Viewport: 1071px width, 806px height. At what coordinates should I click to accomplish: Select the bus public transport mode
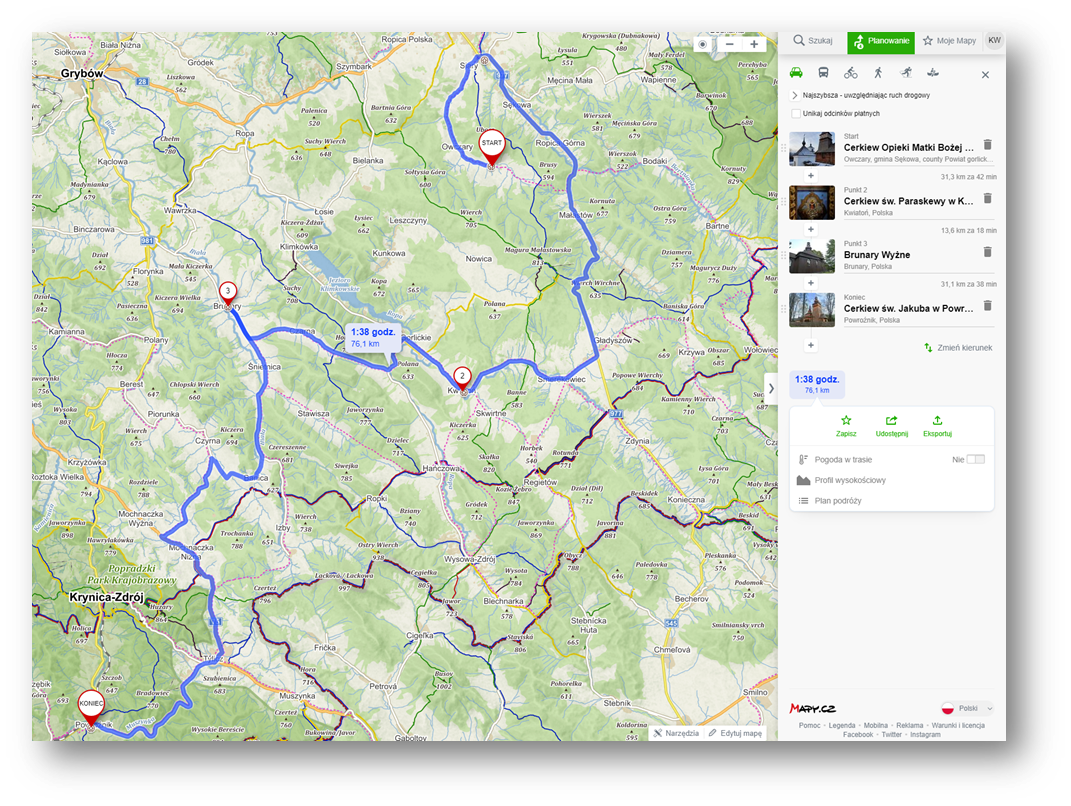point(823,72)
